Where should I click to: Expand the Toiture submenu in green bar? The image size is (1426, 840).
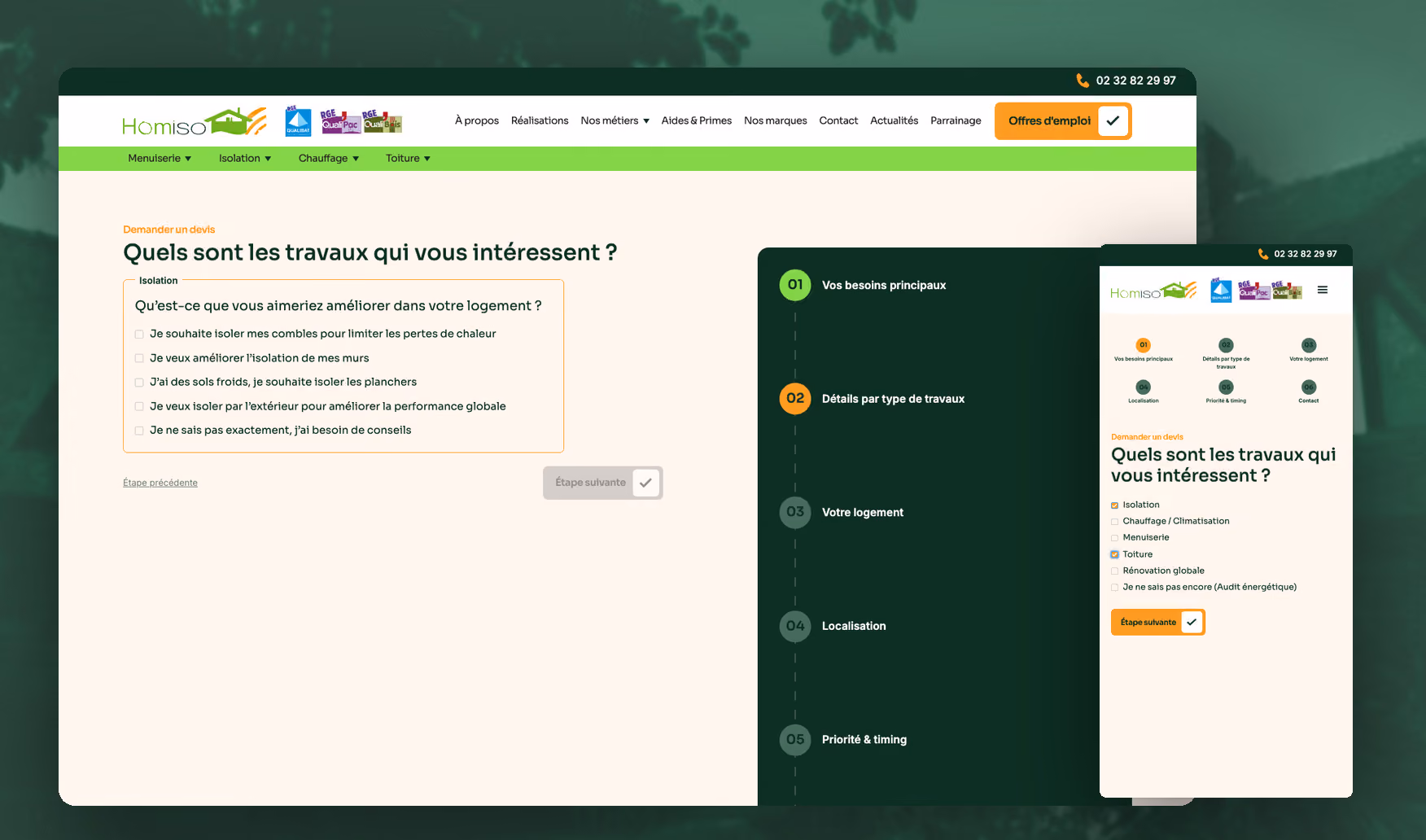point(408,159)
